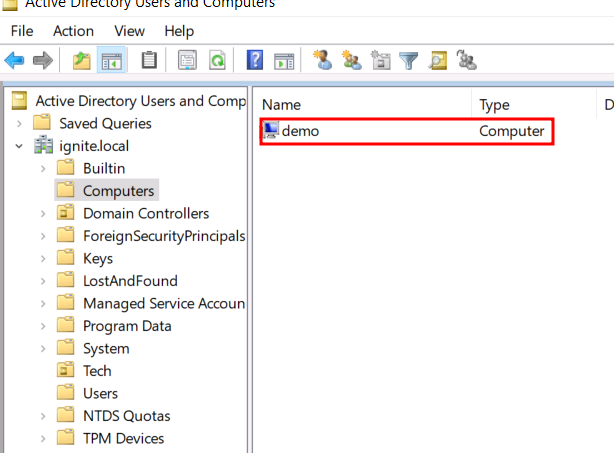Select the ignite.local domain label
The width and height of the screenshot is (614, 453).
[94, 146]
